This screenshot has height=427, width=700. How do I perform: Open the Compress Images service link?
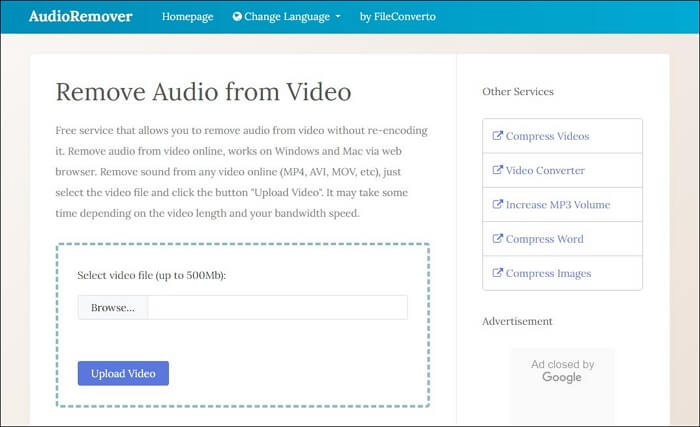pos(548,273)
